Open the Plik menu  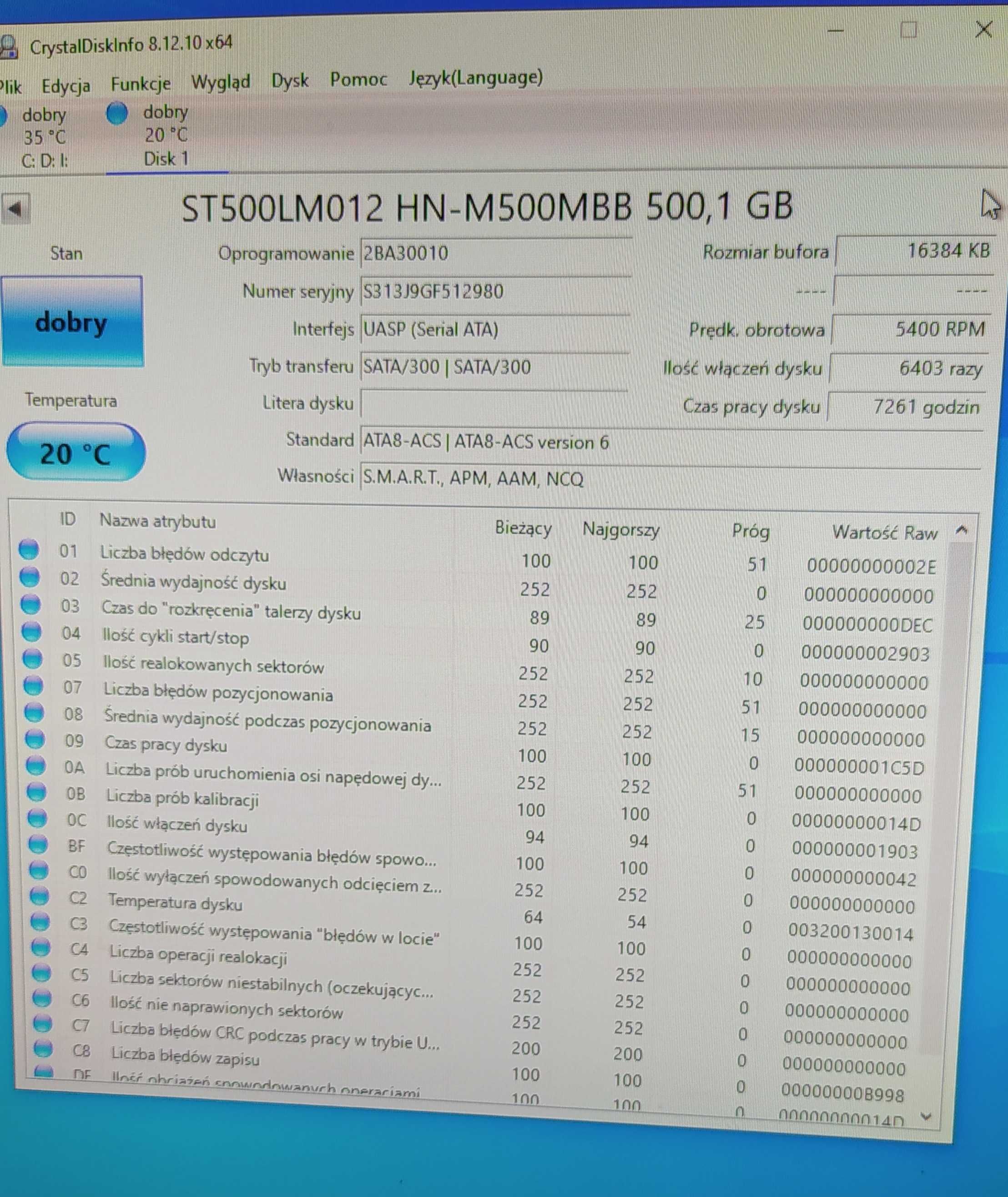(10, 87)
